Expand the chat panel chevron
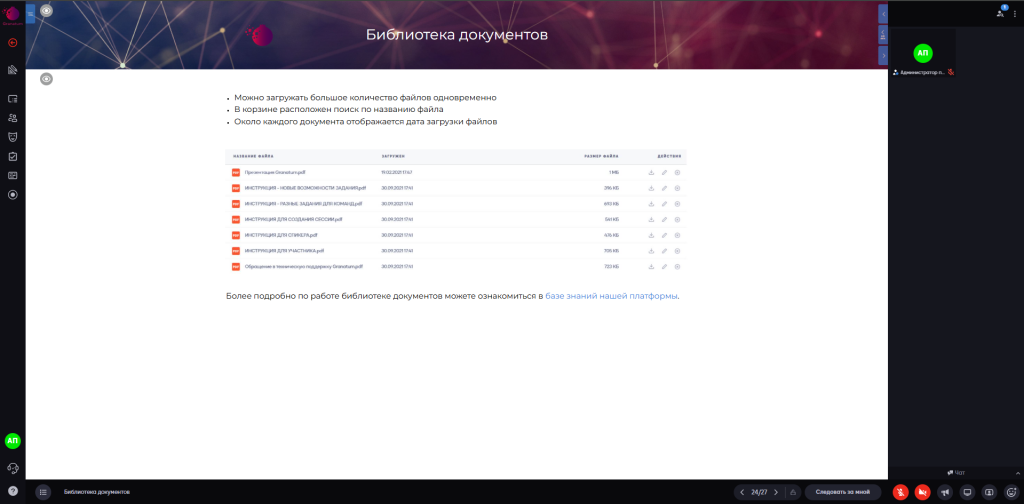 point(1017,473)
